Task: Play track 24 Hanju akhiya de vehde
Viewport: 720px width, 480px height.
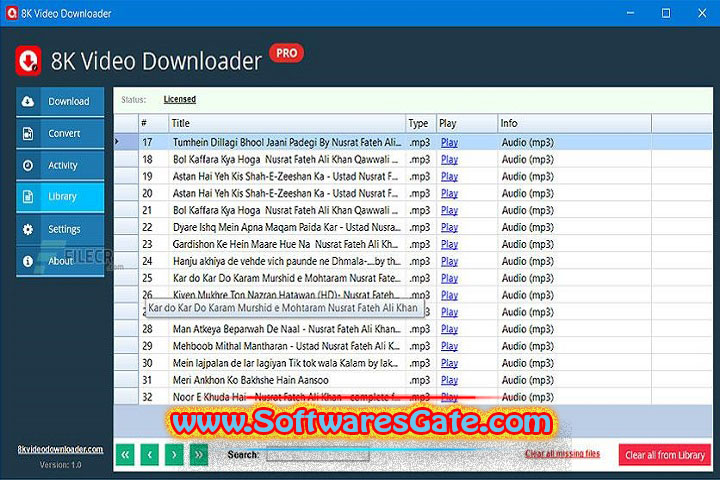Action: click(449, 261)
